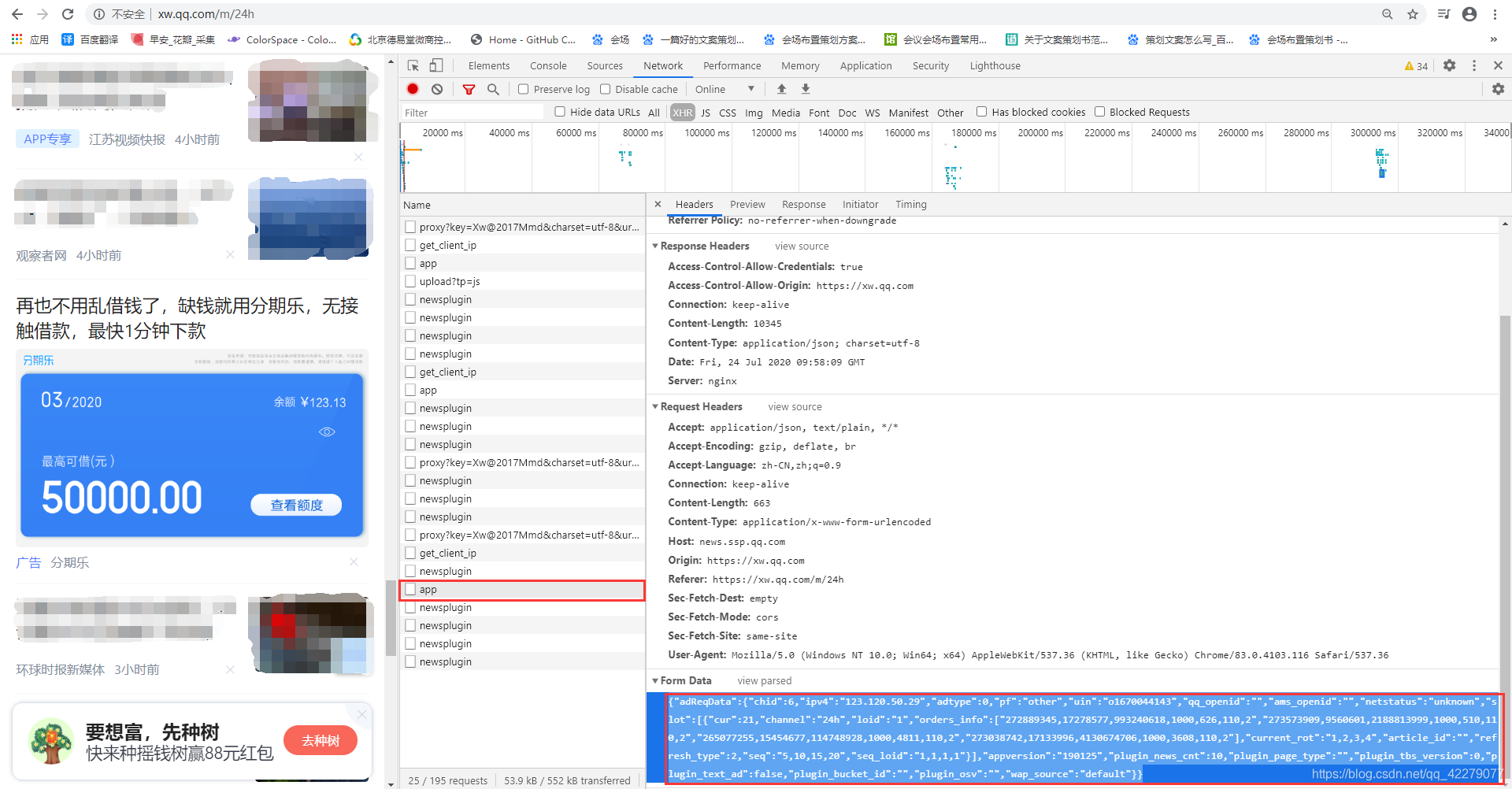Enable the Preserve log checkbox
This screenshot has width=1512, height=789.
pos(523,89)
